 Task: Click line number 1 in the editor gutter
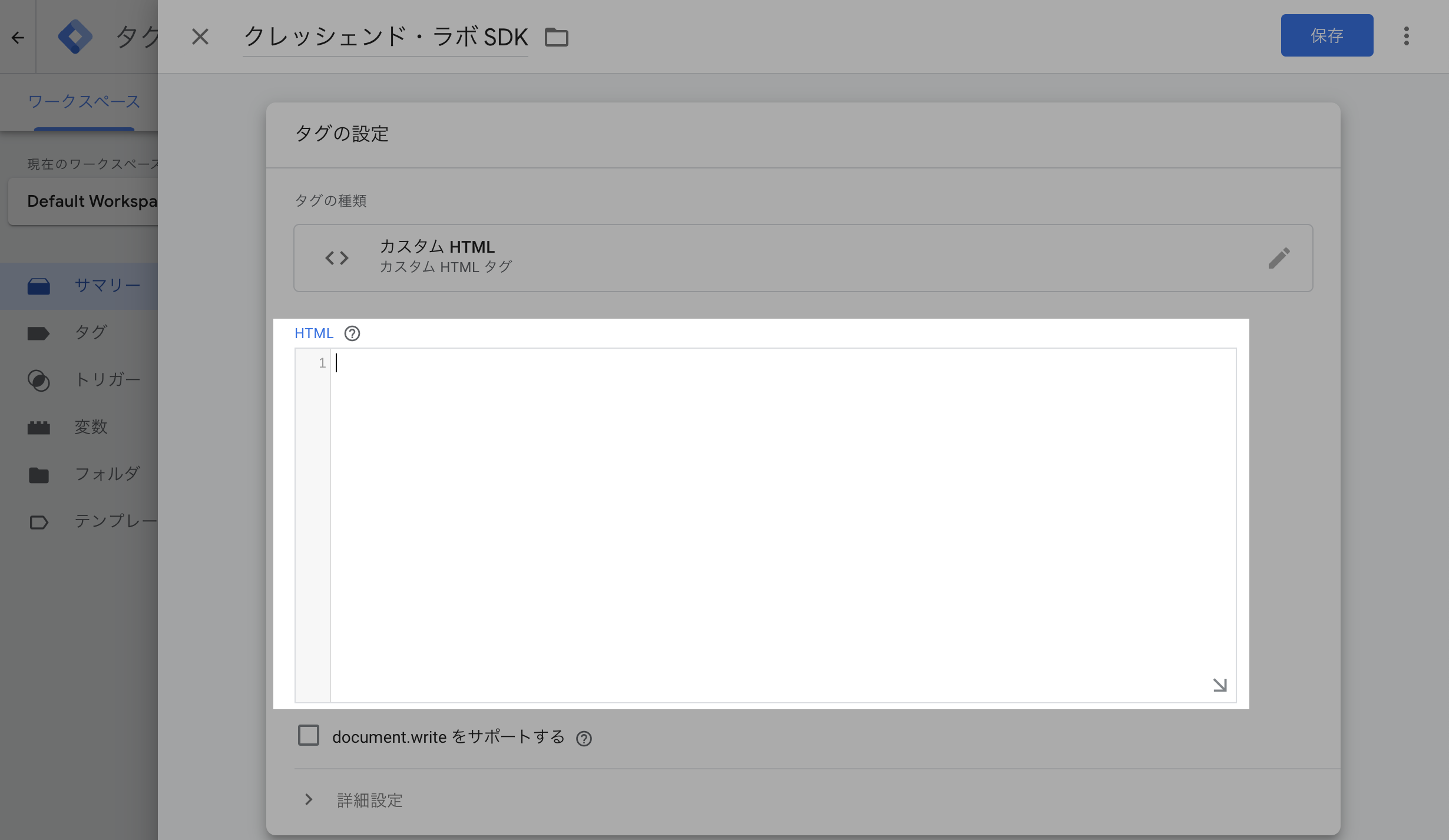322,363
